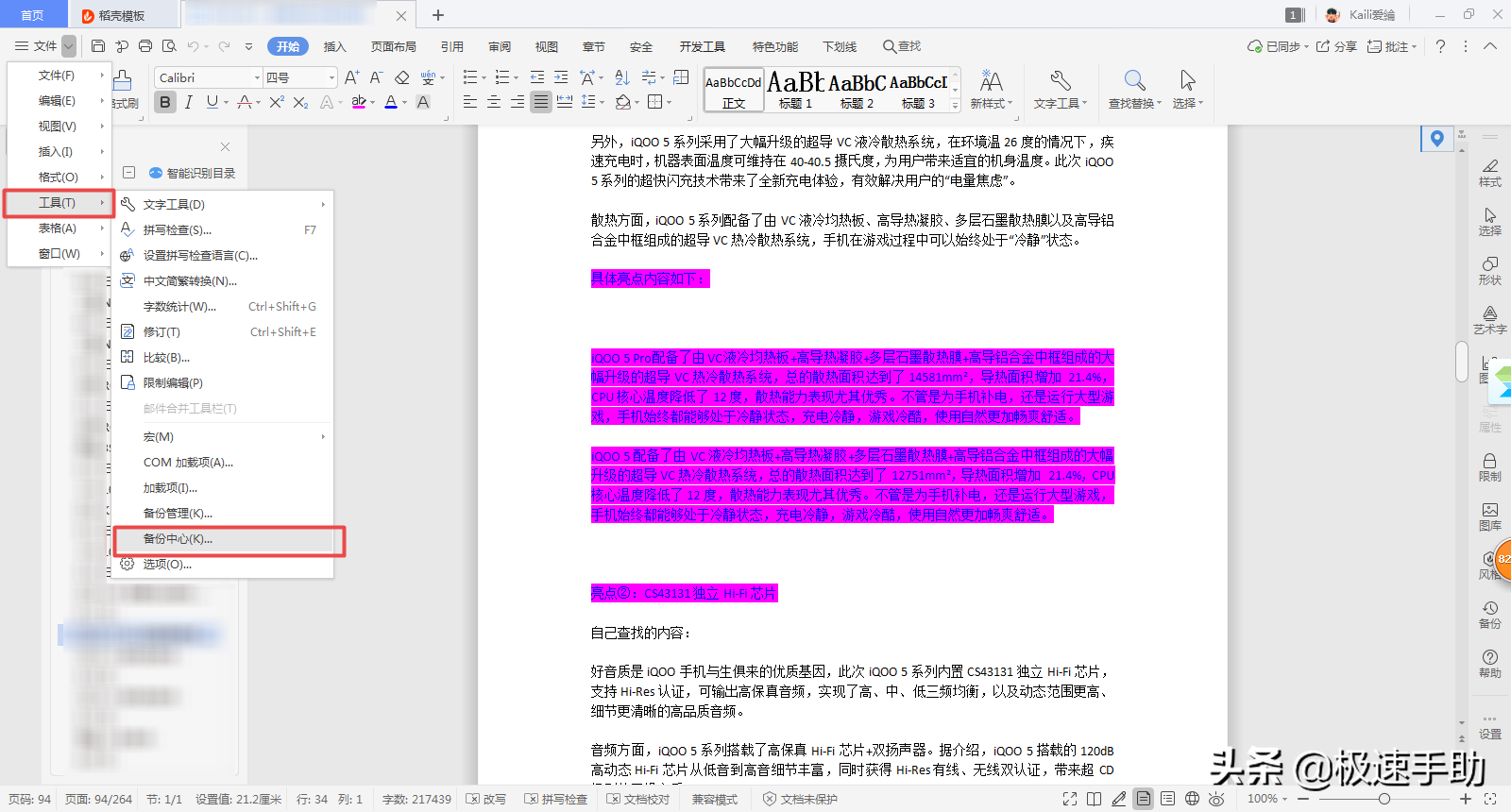Open Help in right sidebar

(1490, 663)
